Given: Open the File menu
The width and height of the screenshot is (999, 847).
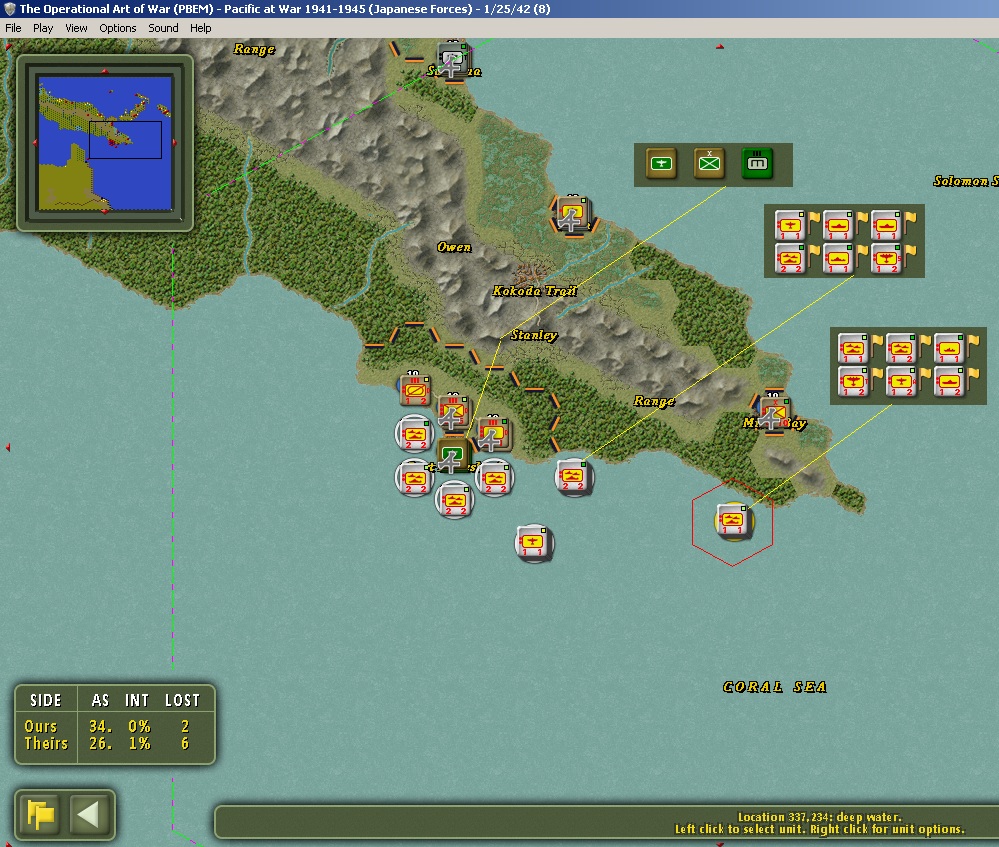Looking at the screenshot, I should point(13,28).
